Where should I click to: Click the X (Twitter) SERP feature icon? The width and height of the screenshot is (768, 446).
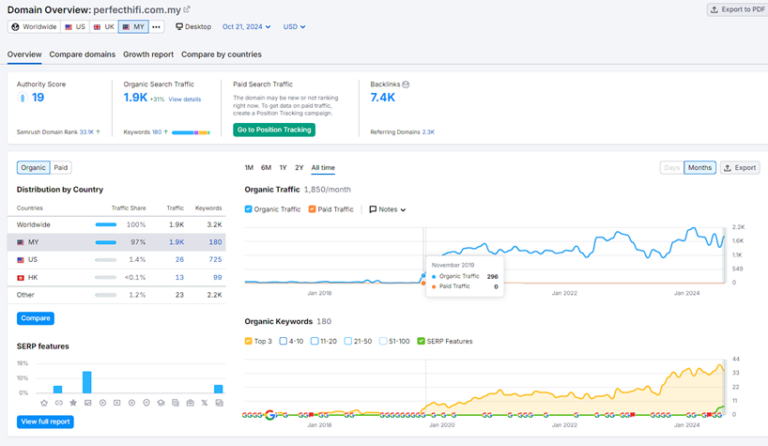(205, 403)
